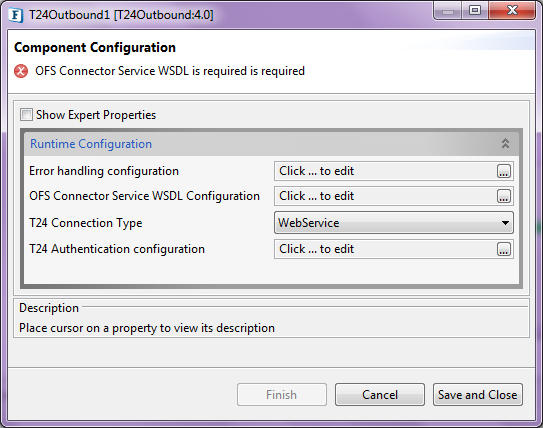Click the Runtime Configuration section header
543x428 pixels.
[x=272, y=143]
